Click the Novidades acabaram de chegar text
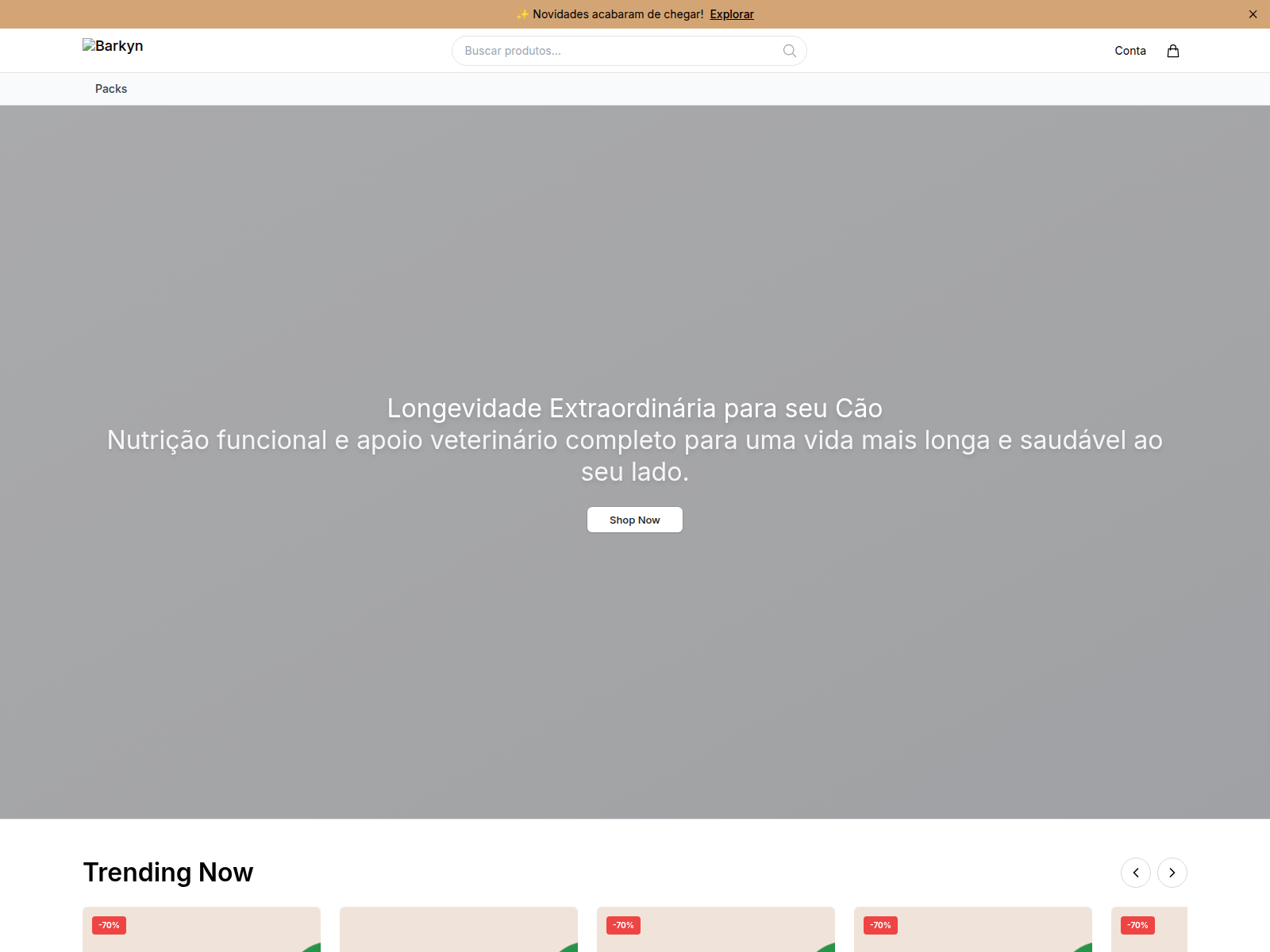This screenshot has height=952, width=1270. click(618, 14)
